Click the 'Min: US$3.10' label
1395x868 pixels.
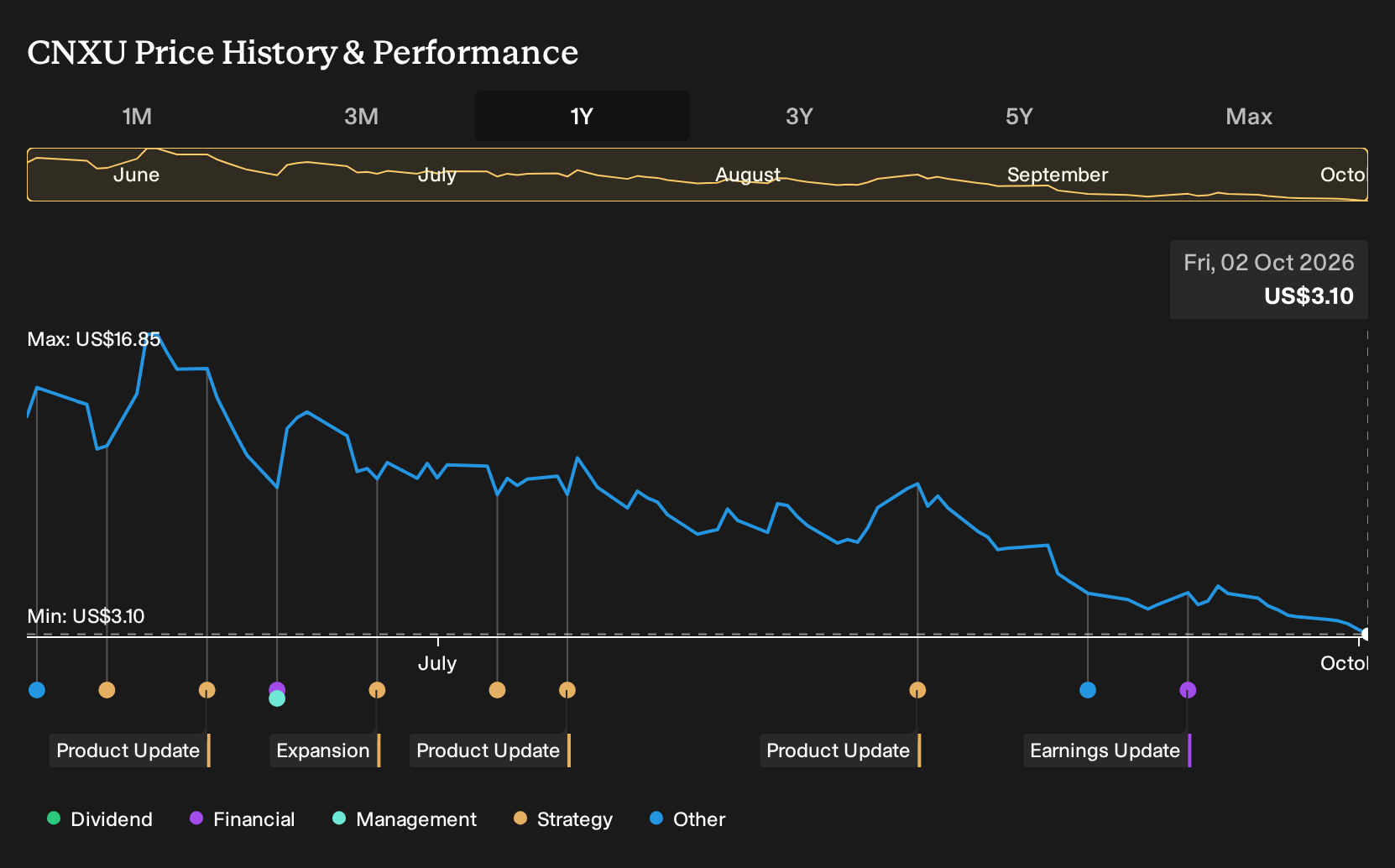point(86,616)
